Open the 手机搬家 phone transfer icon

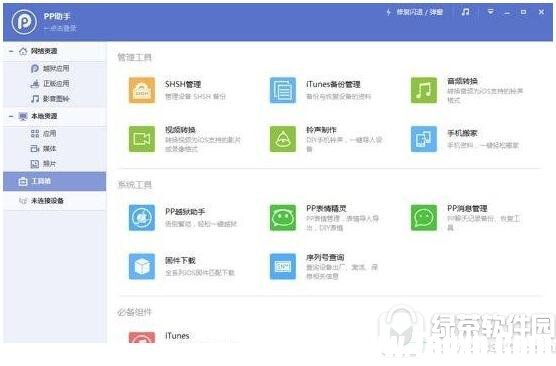pyautogui.click(x=424, y=139)
